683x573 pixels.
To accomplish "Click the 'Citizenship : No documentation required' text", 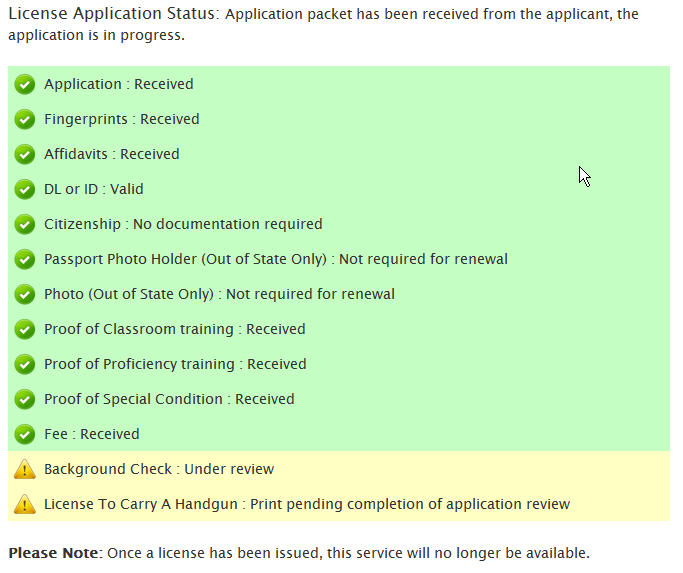I will pyautogui.click(x=183, y=224).
